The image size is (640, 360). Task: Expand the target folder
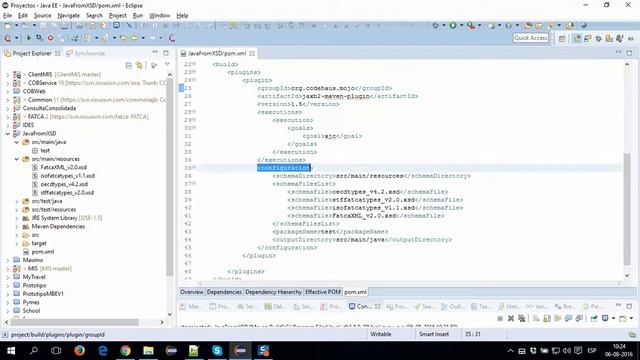tap(17, 244)
